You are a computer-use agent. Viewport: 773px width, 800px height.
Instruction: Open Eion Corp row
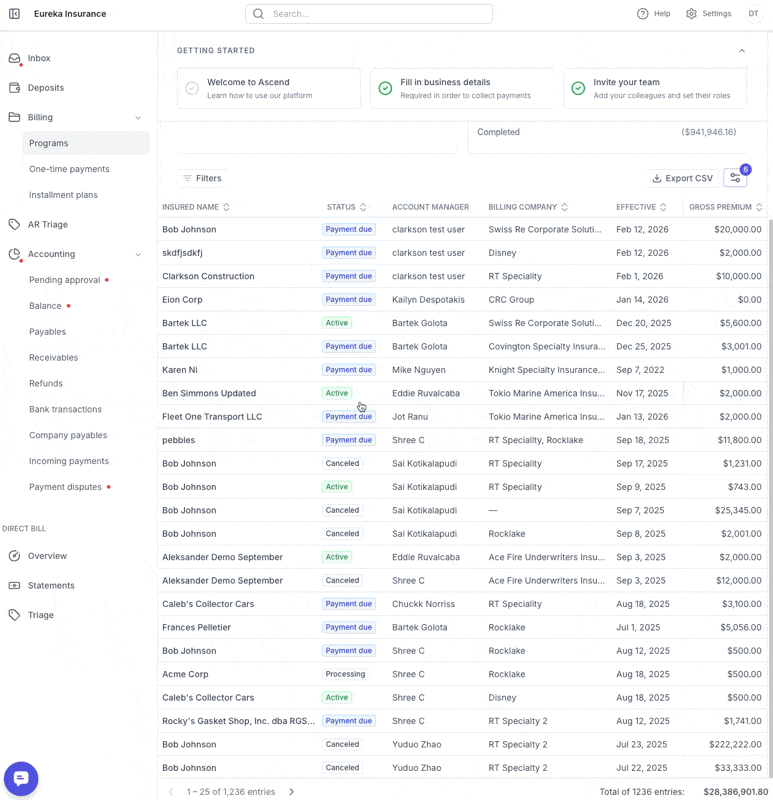coord(462,300)
